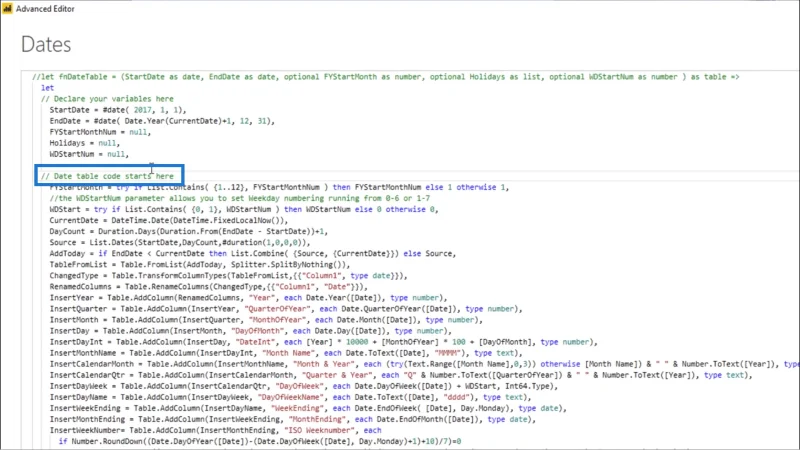Click the commented fnDateTable function line
Viewport: 800px width, 450px height.
[x=386, y=77]
